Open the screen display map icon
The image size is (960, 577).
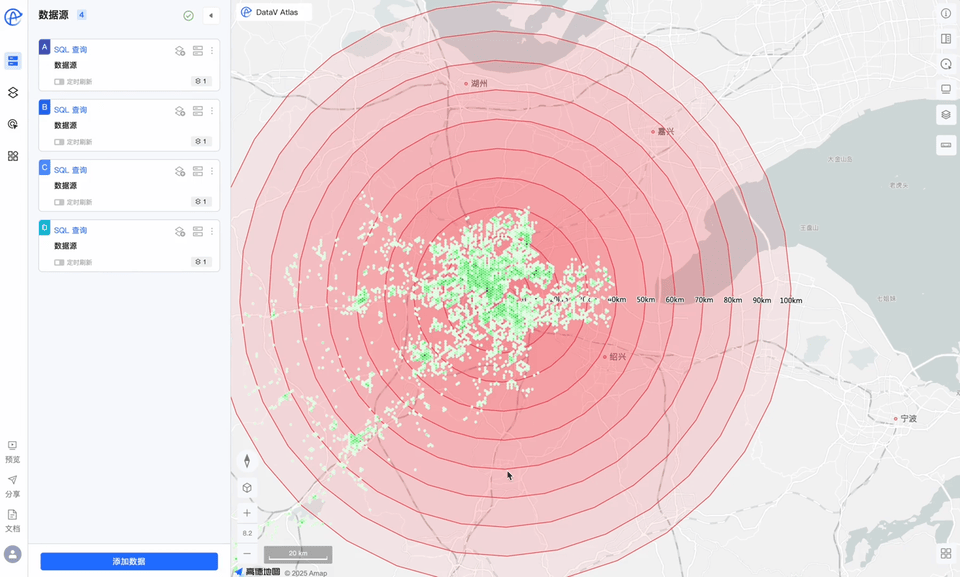946,89
